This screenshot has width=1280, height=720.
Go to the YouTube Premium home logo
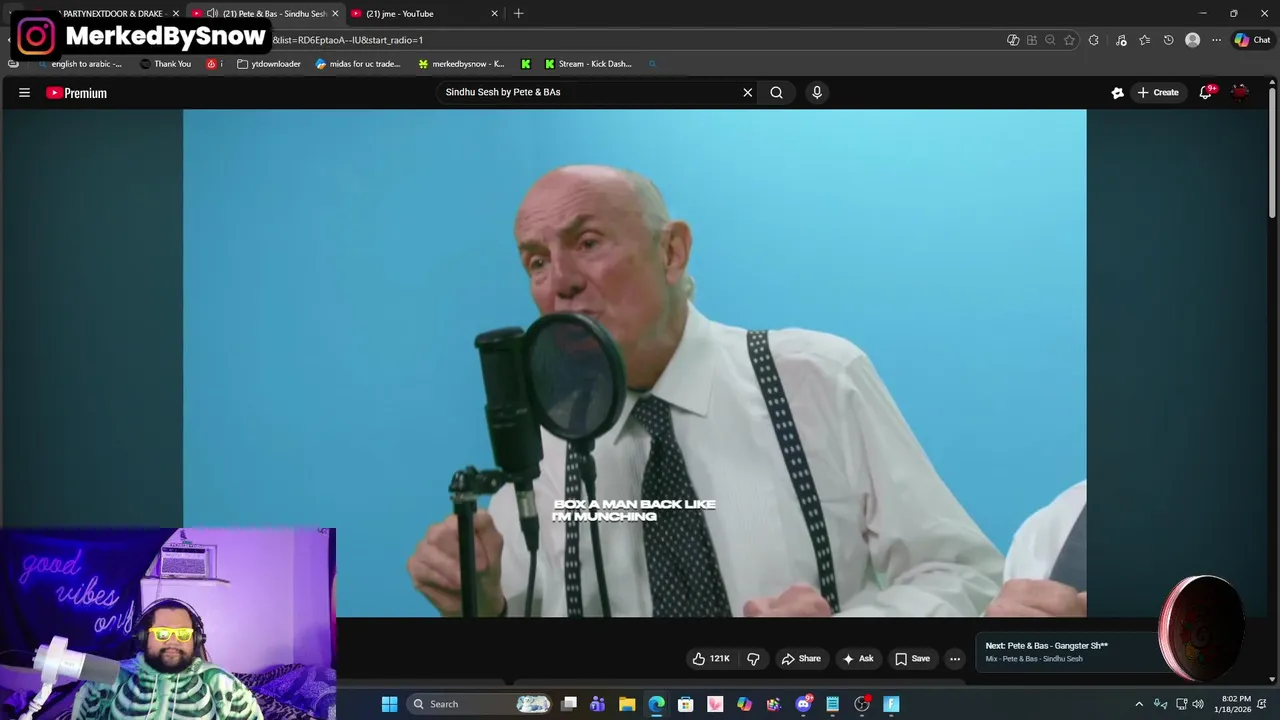[76, 93]
